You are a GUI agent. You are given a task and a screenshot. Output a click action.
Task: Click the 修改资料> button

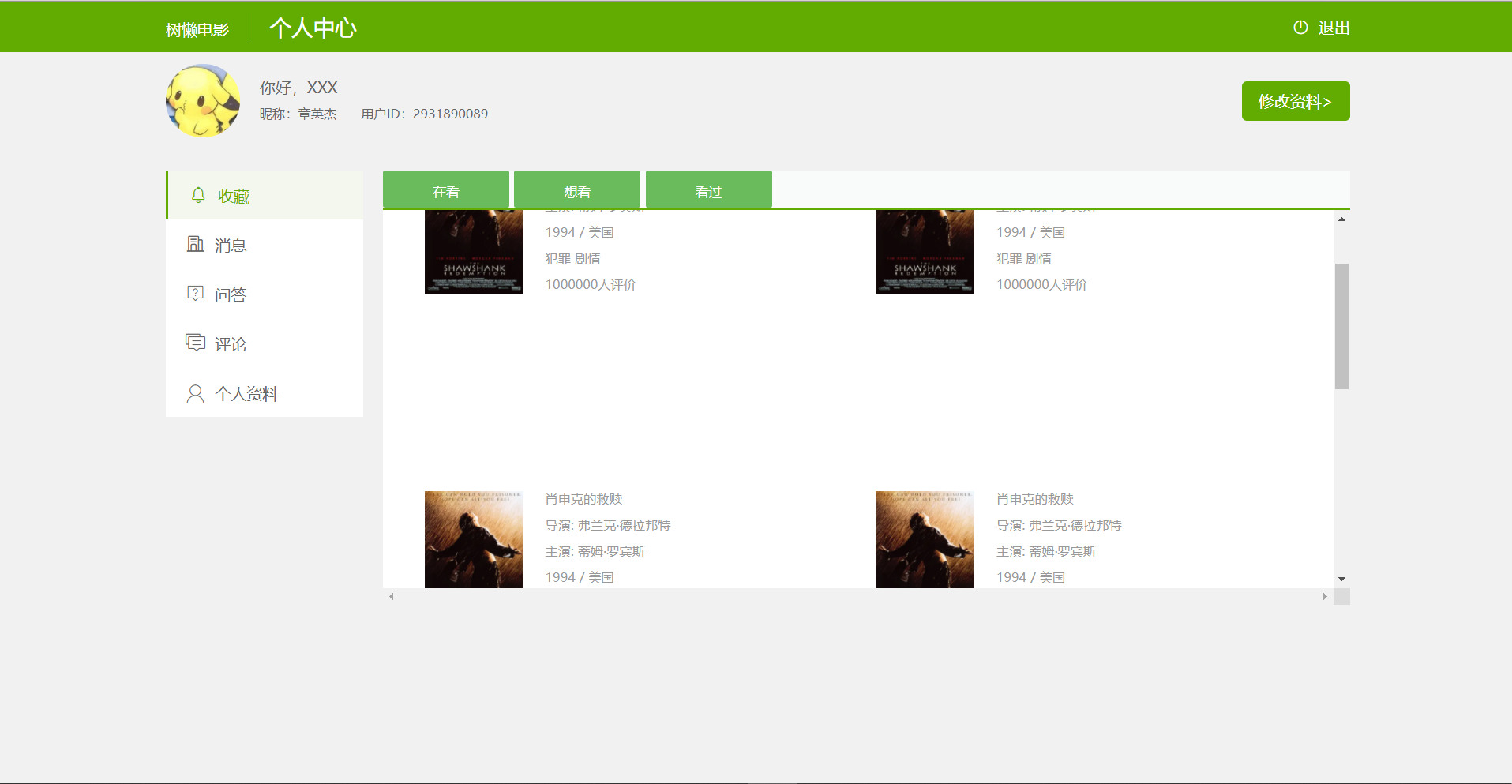pyautogui.click(x=1296, y=101)
